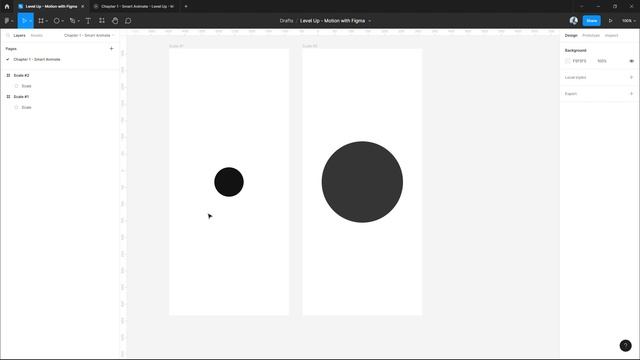Open Frame tool options arrow
This screenshot has height=360, width=640.
click(x=47, y=21)
